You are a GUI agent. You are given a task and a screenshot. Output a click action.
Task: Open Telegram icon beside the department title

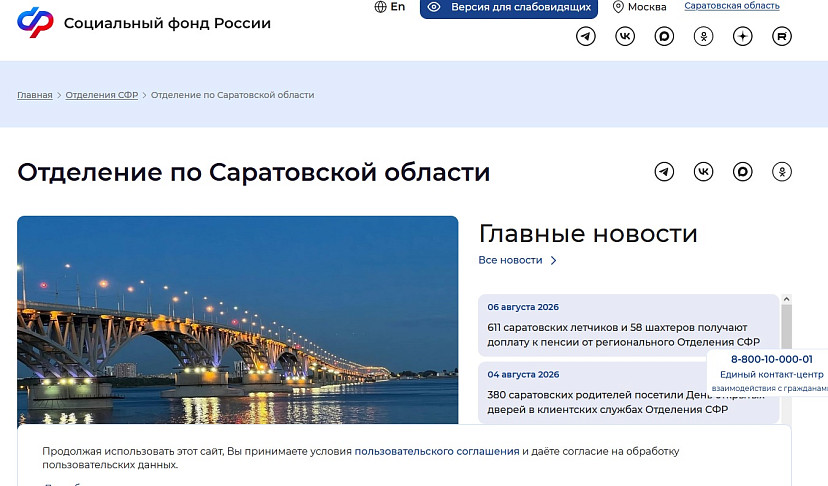pyautogui.click(x=664, y=172)
